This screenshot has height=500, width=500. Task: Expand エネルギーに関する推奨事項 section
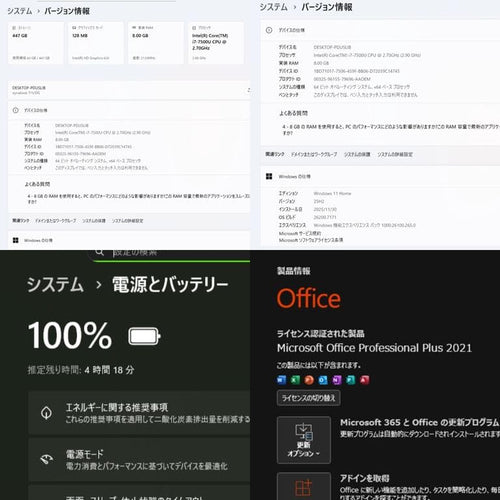coord(139,413)
